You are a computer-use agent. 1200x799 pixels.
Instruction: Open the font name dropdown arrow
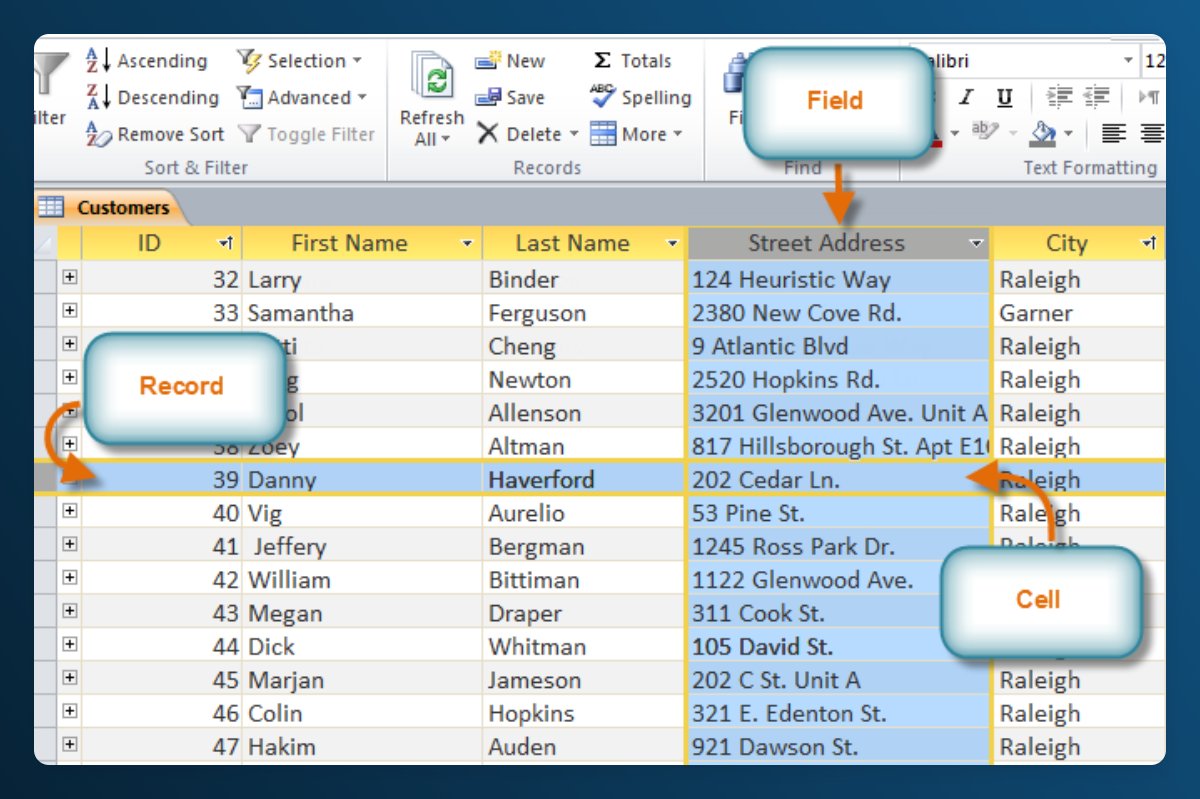point(1129,61)
